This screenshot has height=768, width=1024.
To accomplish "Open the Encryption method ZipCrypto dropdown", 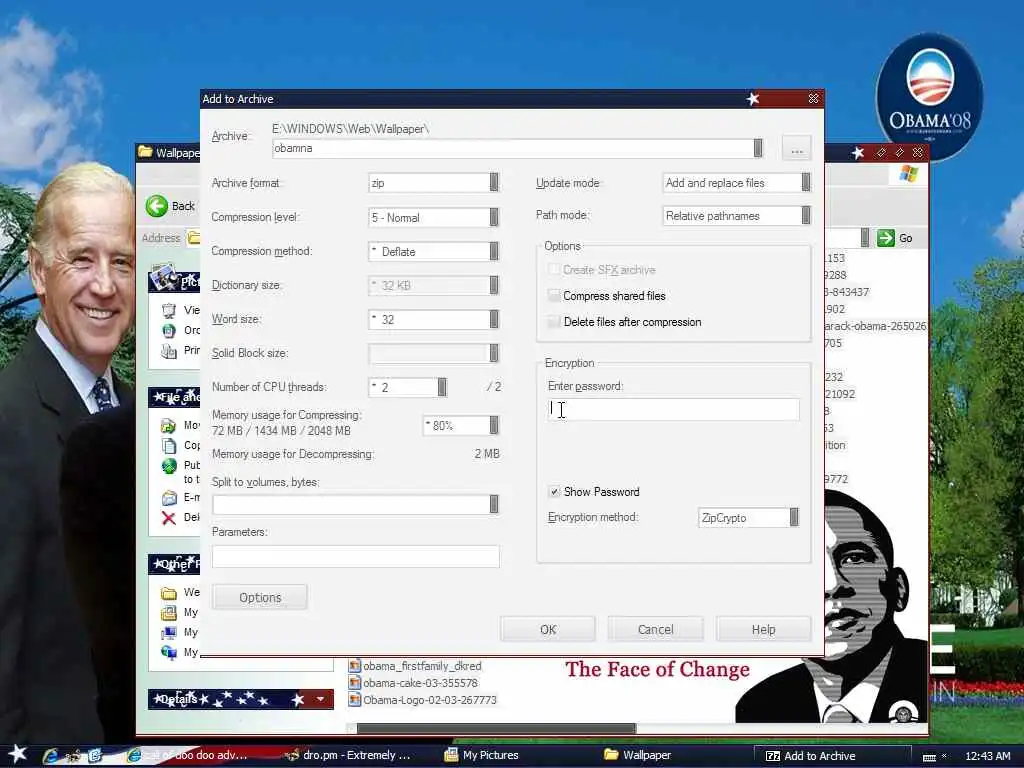I will pyautogui.click(x=794, y=518).
